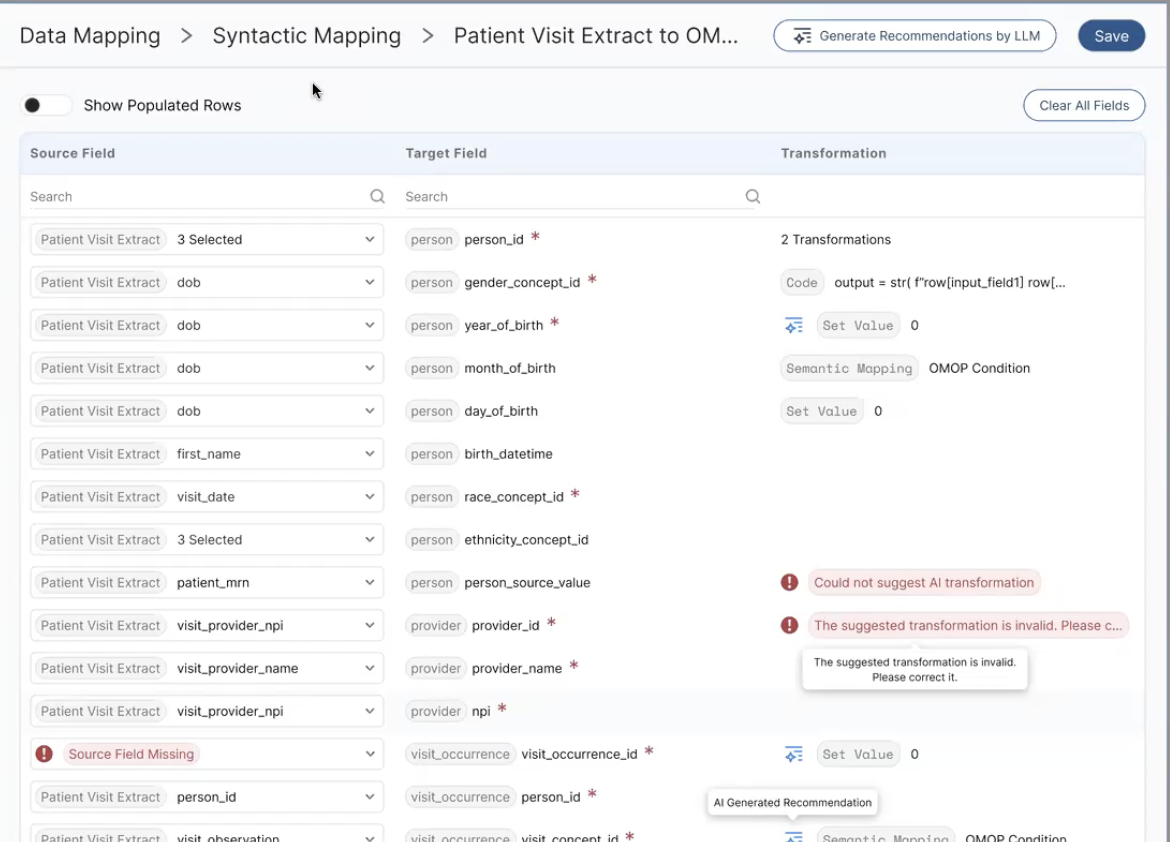Click Set Value tag in visit_occurrence_id row
Image resolution: width=1170 pixels, height=842 pixels.
[857, 755]
